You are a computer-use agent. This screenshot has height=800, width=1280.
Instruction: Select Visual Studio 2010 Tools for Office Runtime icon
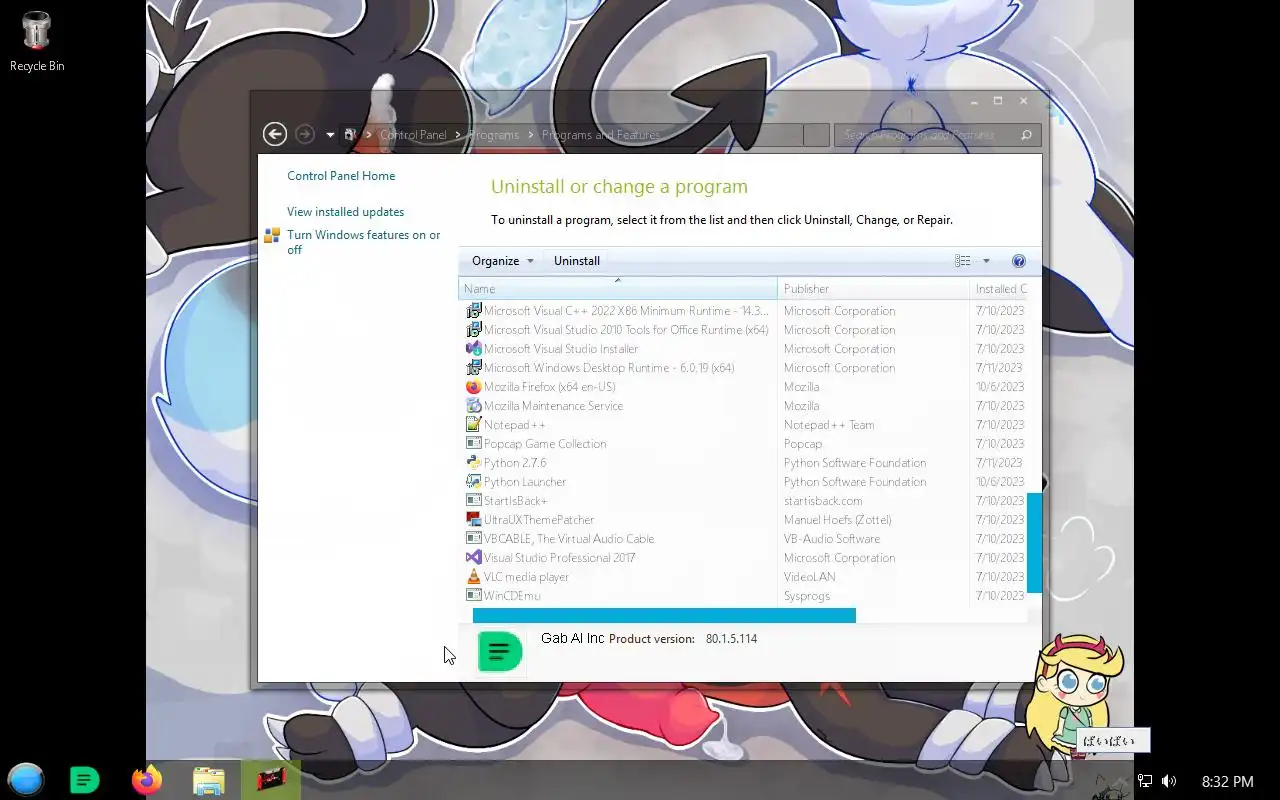[474, 330]
